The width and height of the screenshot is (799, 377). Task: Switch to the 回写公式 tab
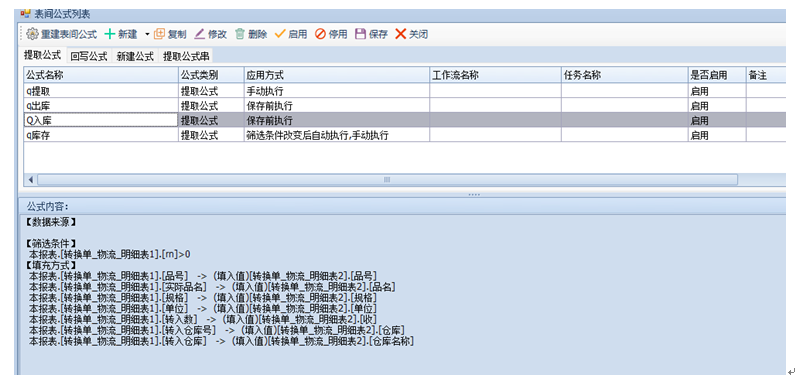[x=89, y=57]
